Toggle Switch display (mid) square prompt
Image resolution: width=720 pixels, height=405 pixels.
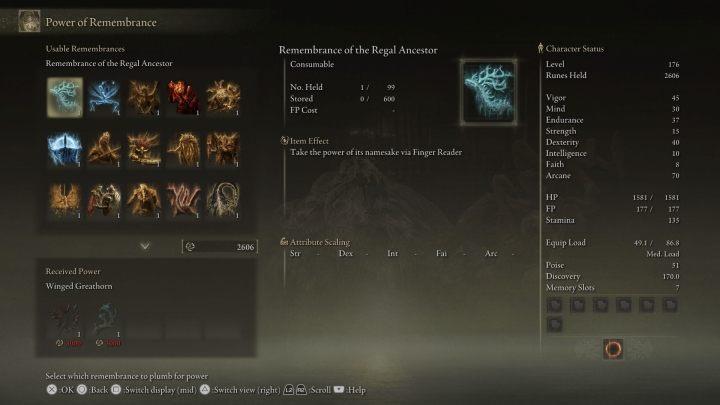[116, 389]
